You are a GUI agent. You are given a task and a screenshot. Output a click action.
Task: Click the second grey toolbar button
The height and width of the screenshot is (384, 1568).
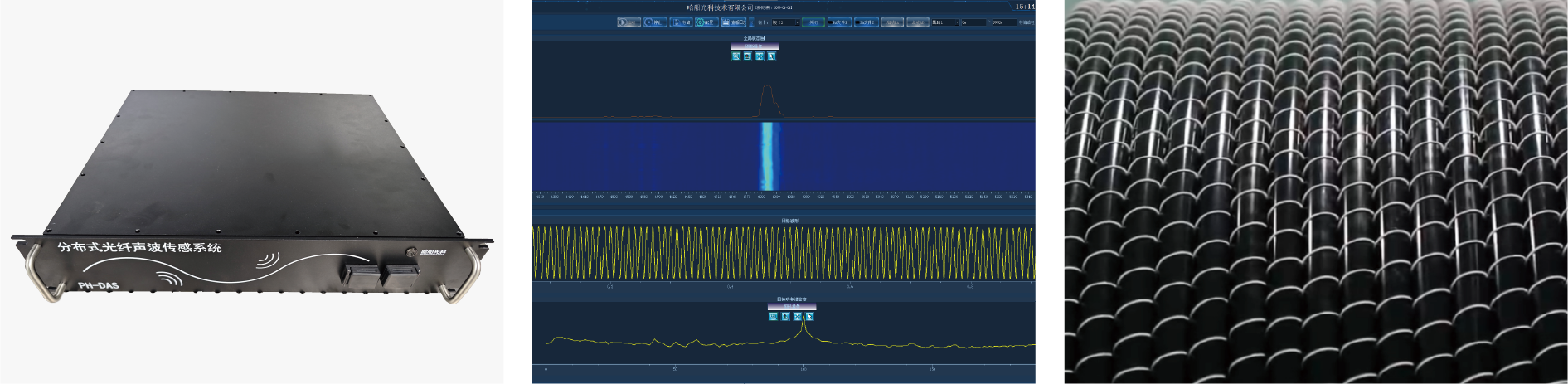click(x=918, y=22)
